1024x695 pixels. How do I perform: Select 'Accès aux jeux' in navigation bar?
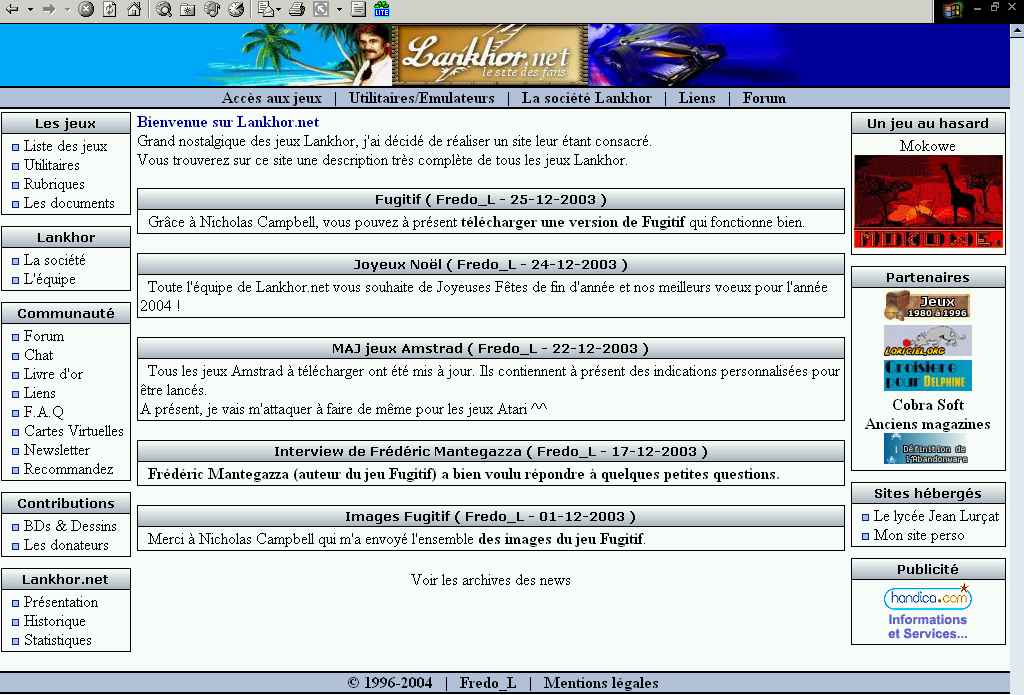coord(271,98)
